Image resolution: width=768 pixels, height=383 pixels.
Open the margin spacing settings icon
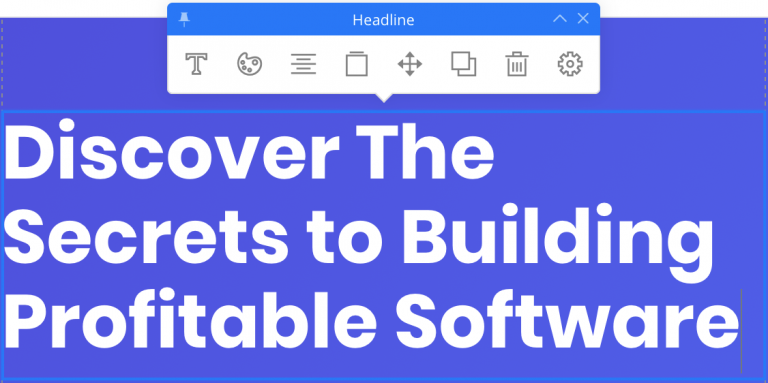(357, 64)
